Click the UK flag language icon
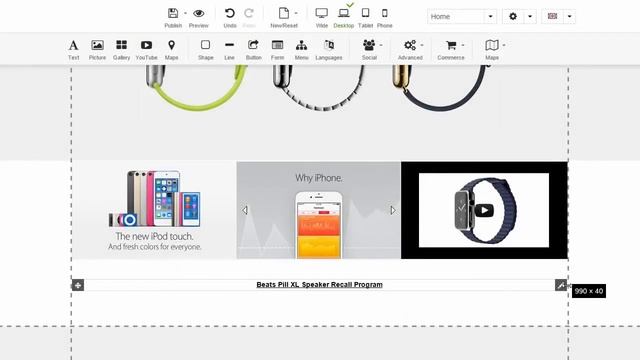The height and width of the screenshot is (360, 640). pos(552,16)
